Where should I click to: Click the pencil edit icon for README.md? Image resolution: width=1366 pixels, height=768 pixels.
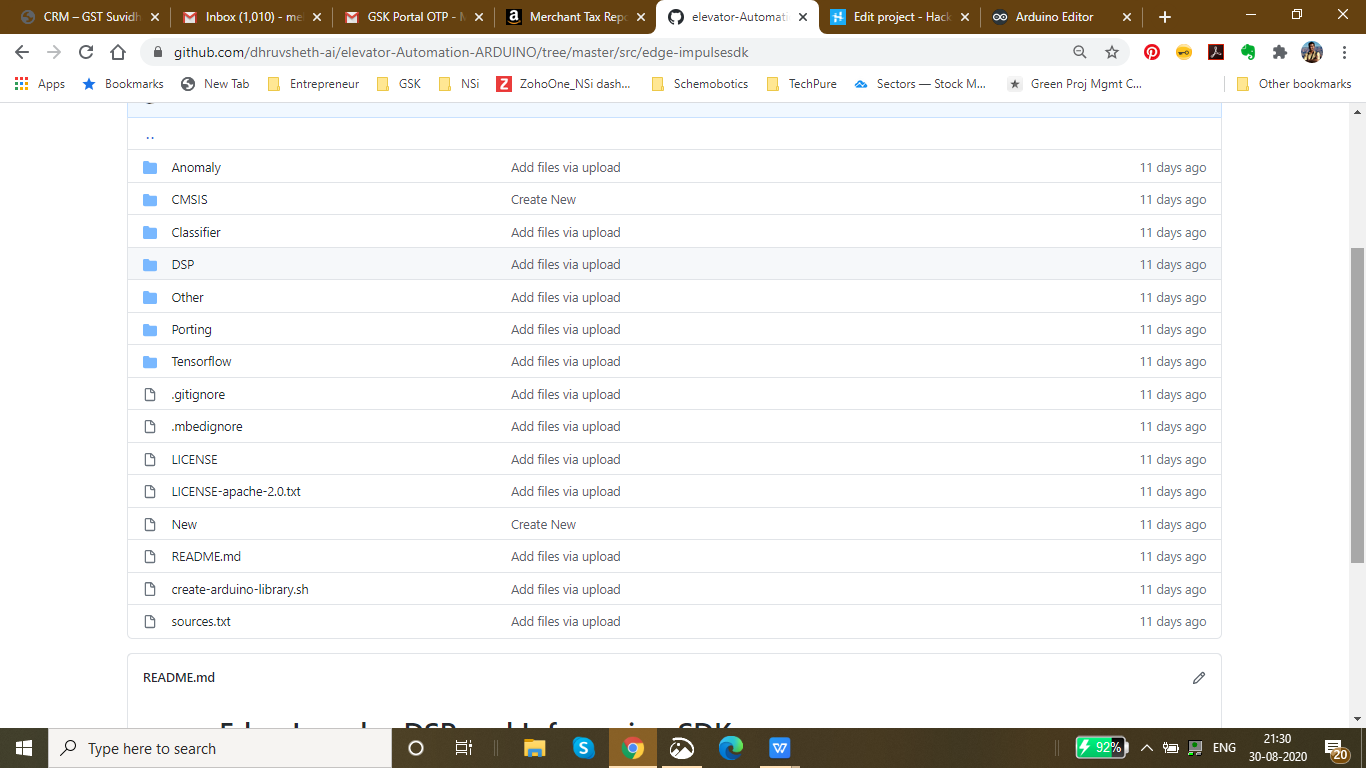(x=1199, y=678)
